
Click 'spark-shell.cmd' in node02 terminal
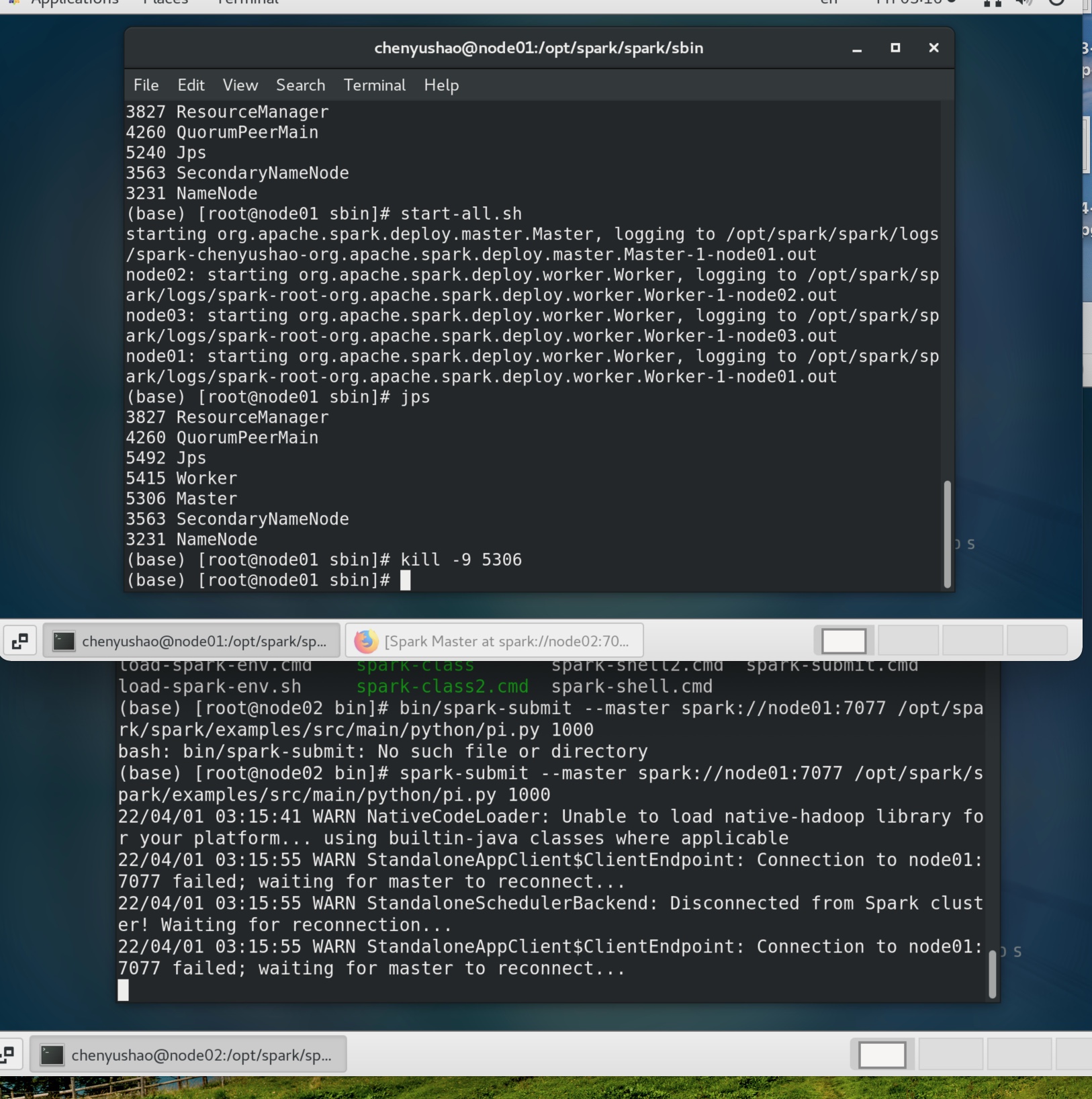pyautogui.click(x=632, y=687)
